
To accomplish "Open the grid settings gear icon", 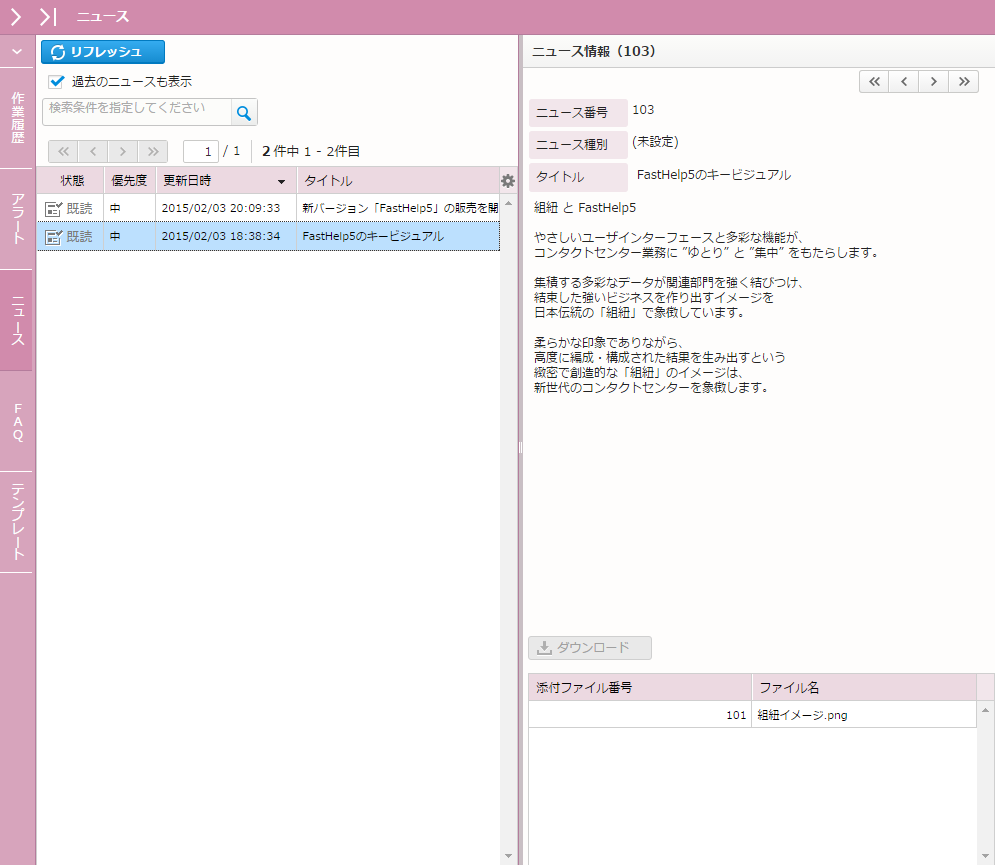I will 508,181.
